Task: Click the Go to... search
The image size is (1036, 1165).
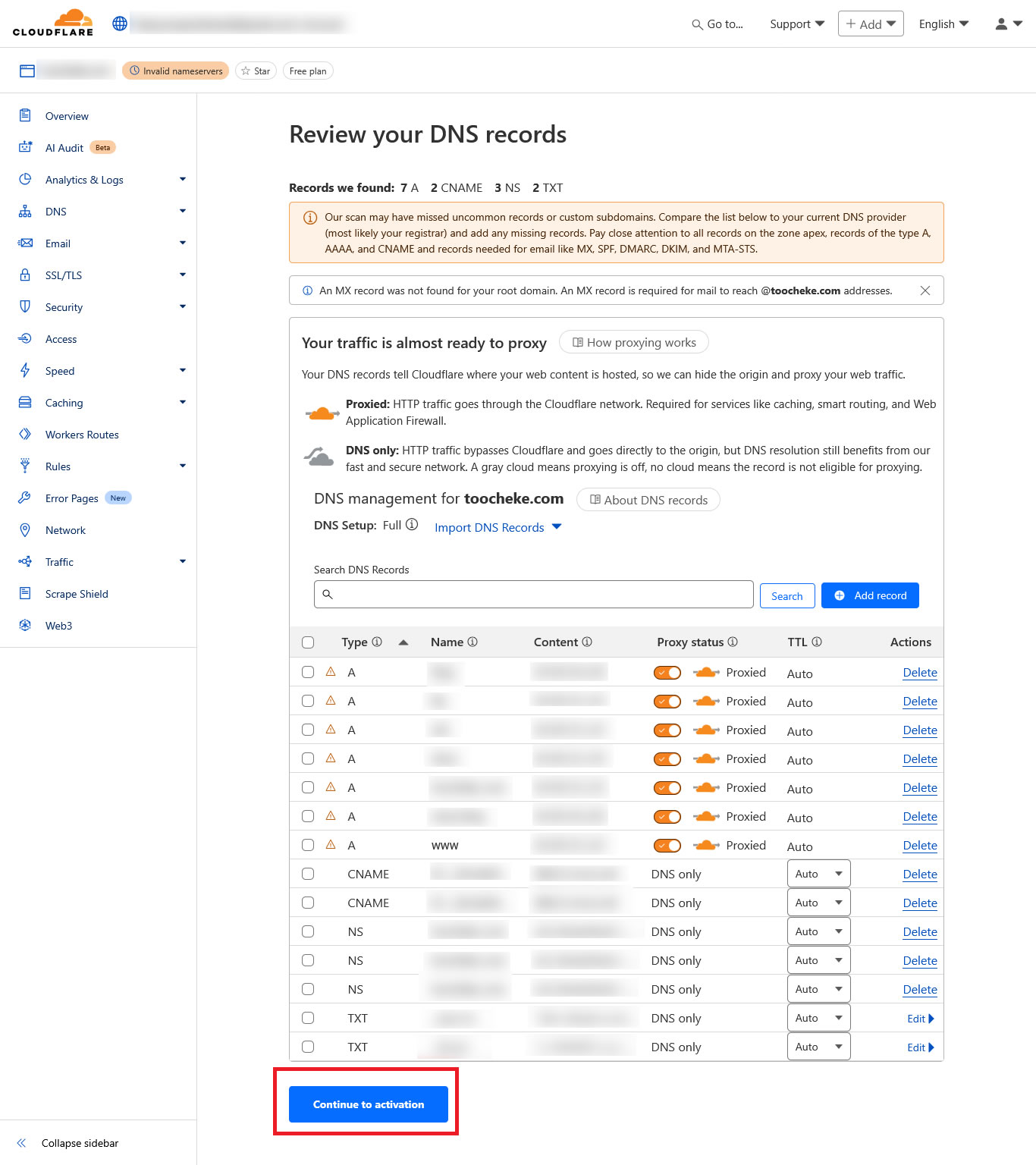Action: tap(717, 24)
